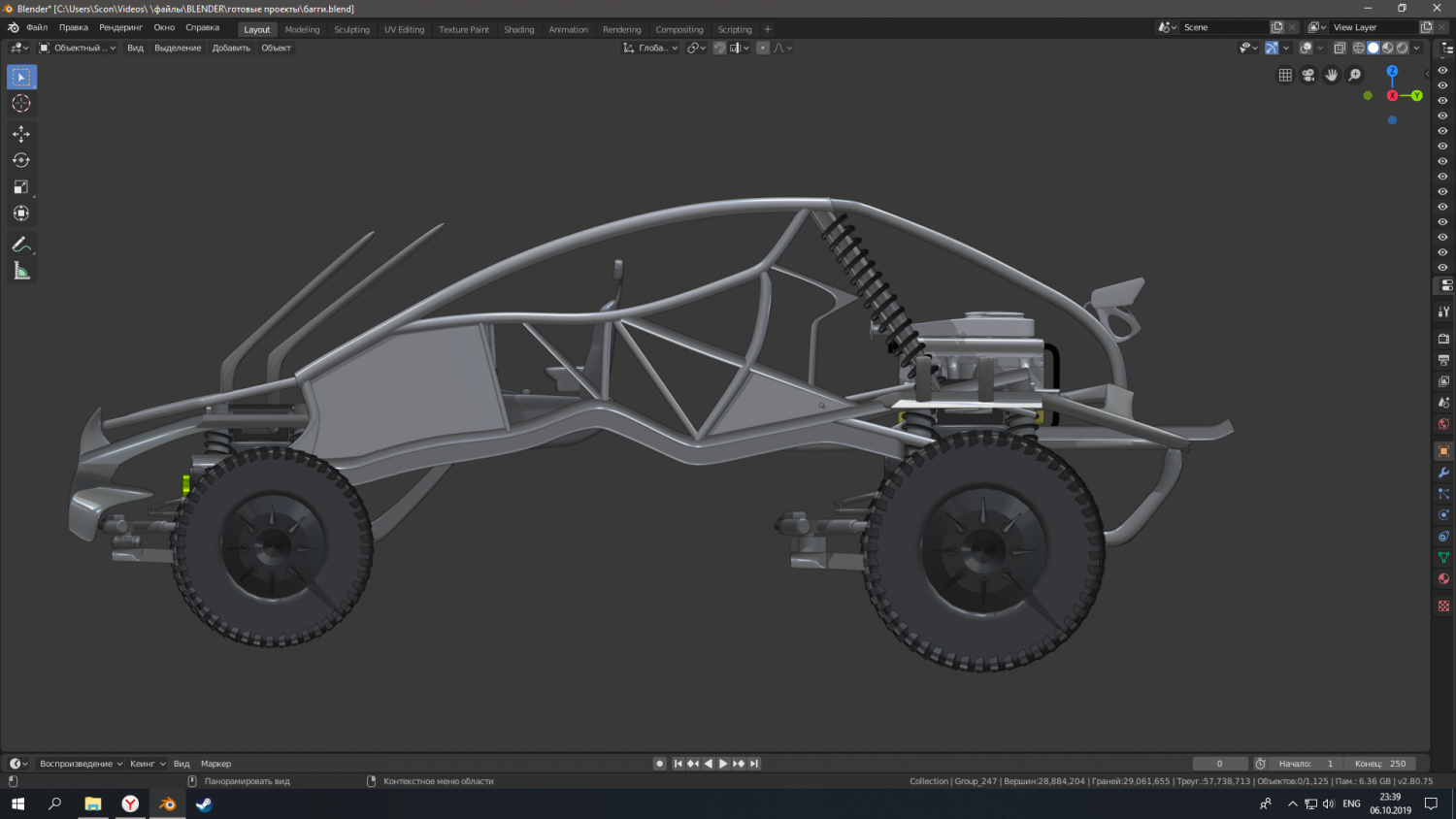Switch to rendered viewport shading

1403,48
